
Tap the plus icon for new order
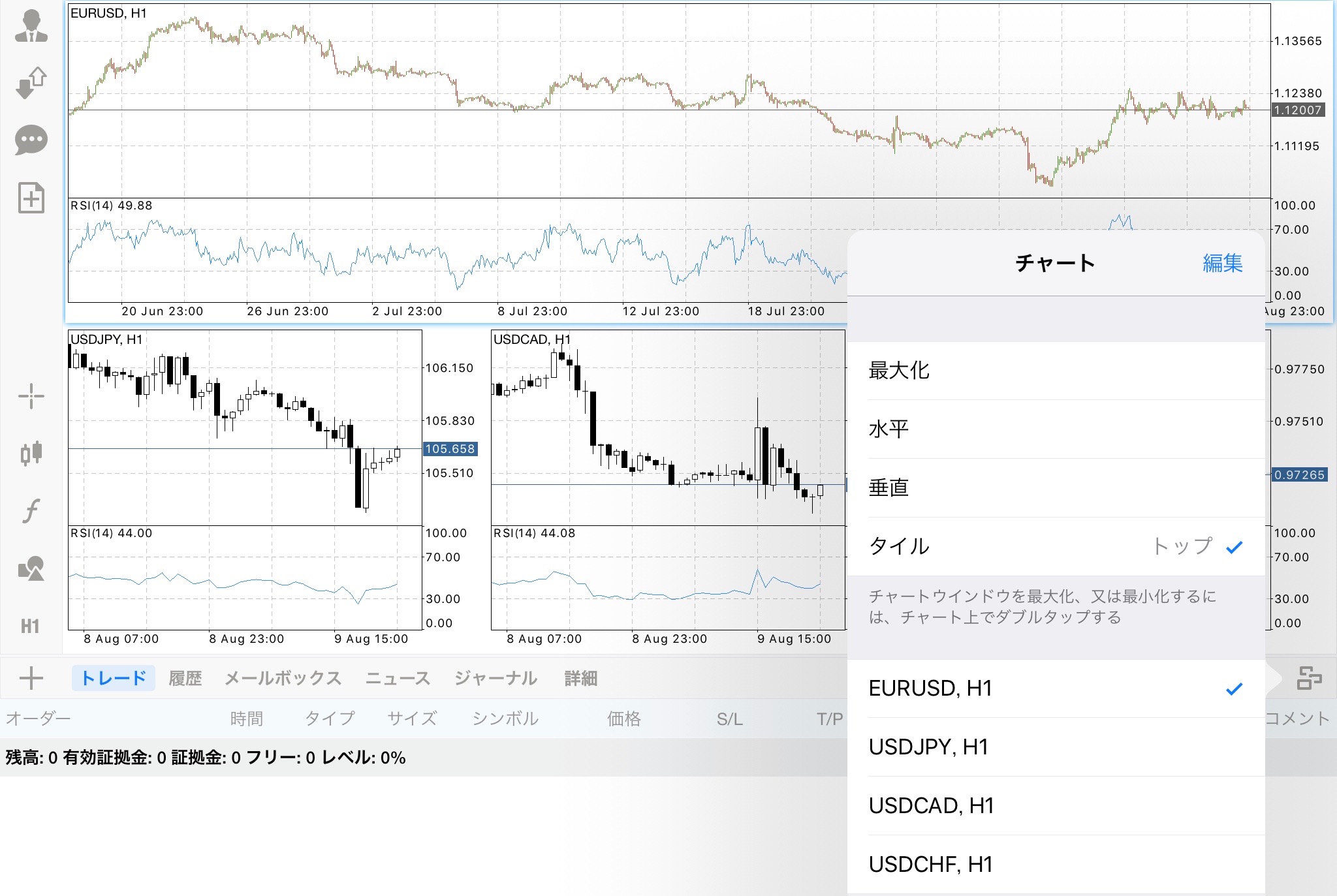click(x=31, y=679)
